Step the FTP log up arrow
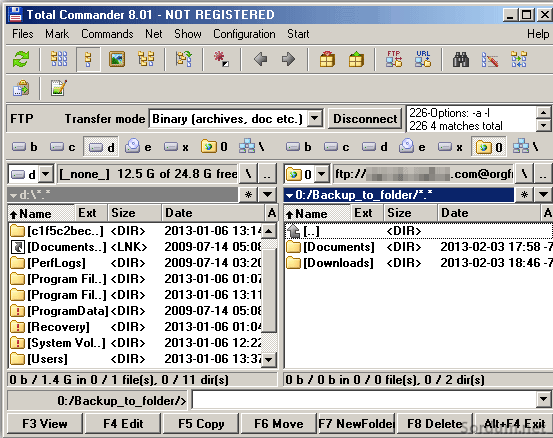The height and width of the screenshot is (438, 553). tap(543, 112)
